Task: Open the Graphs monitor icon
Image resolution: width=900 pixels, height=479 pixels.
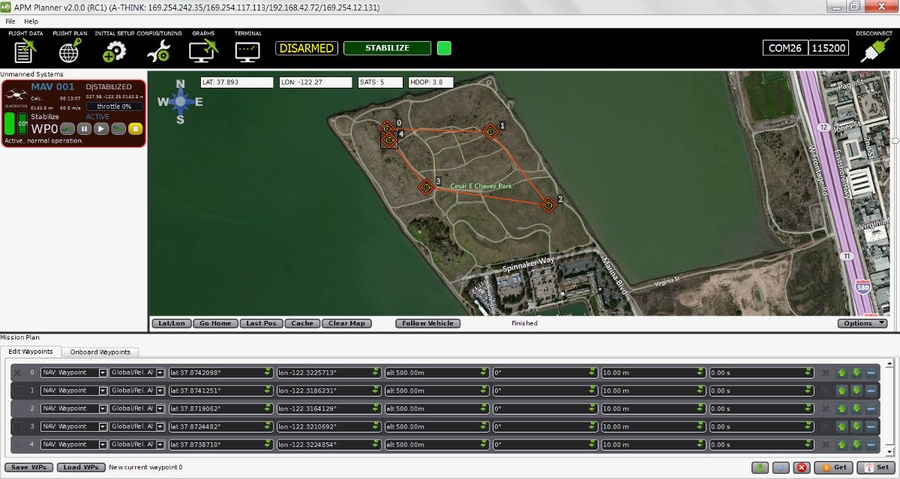Action: (x=203, y=51)
